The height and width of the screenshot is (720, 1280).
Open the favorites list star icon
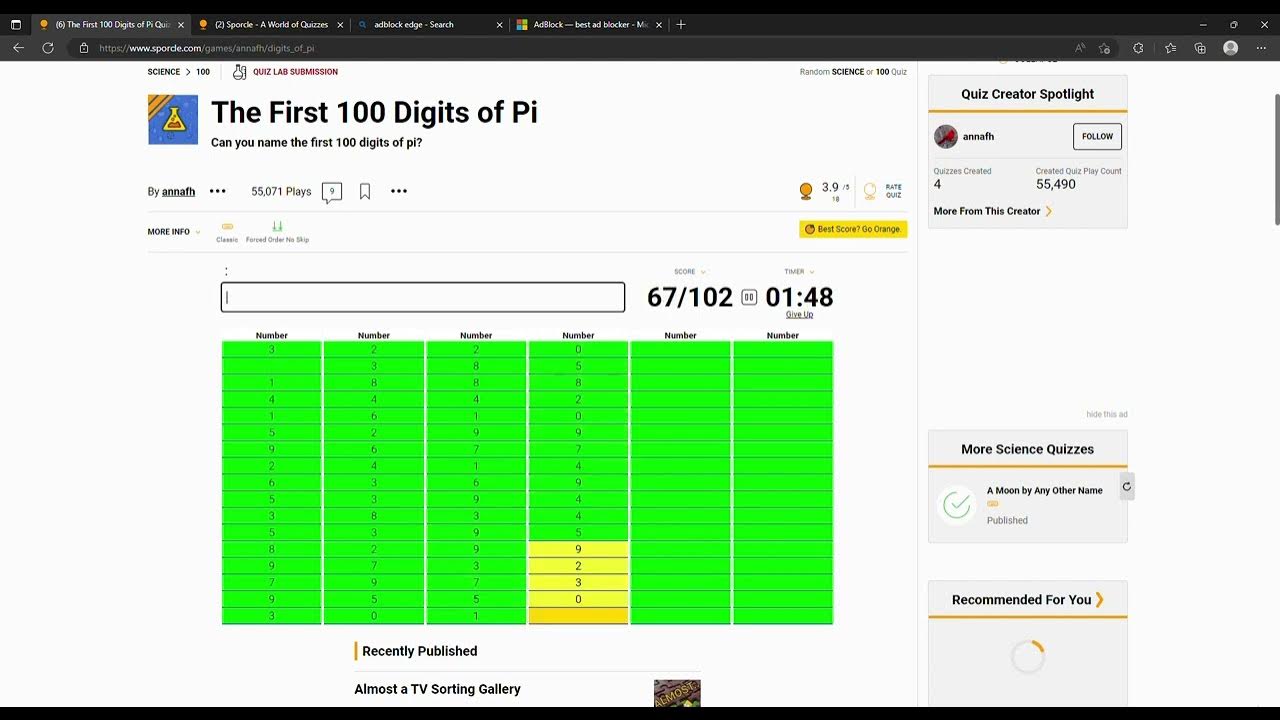point(1170,48)
